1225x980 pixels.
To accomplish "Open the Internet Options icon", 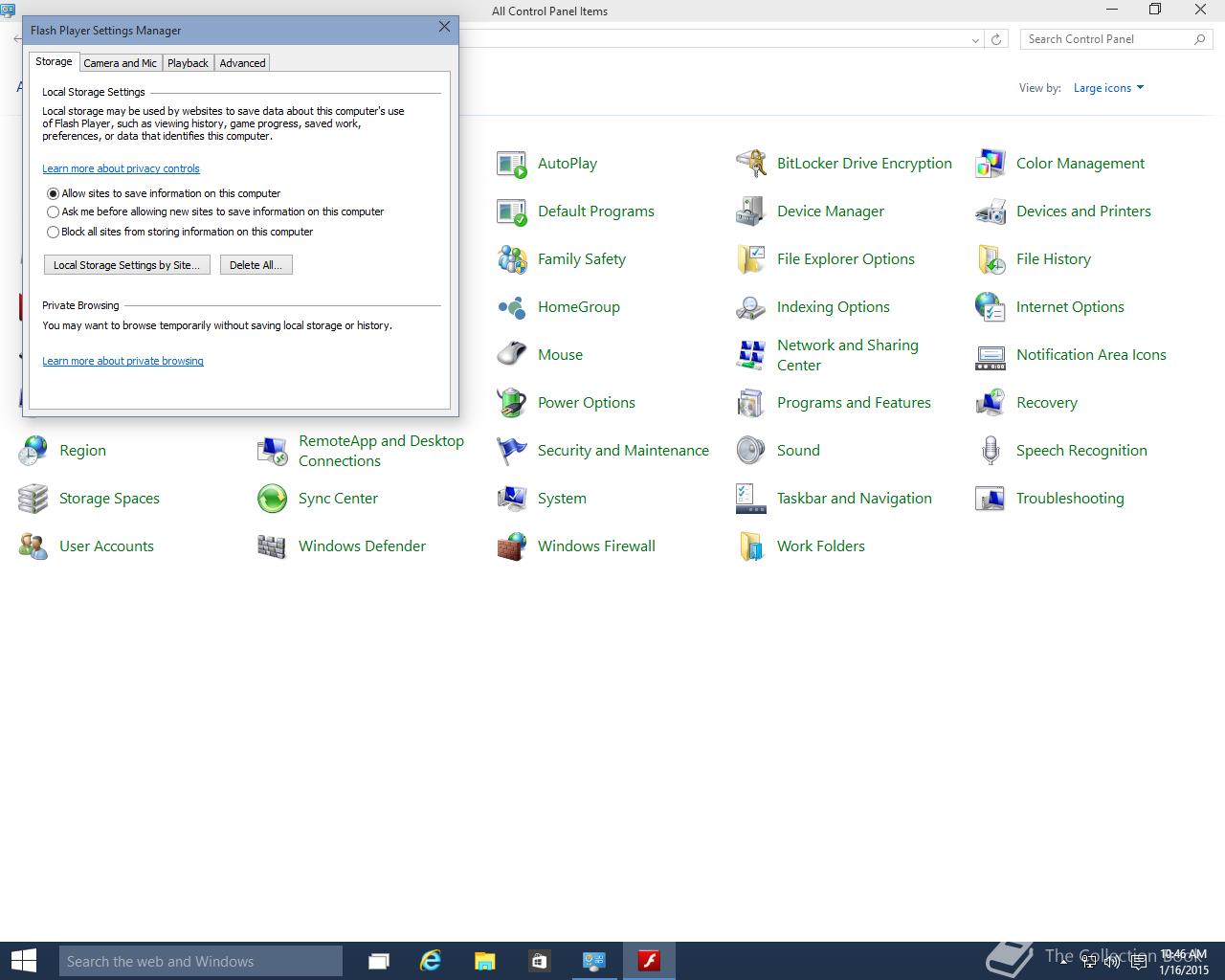I will [991, 307].
